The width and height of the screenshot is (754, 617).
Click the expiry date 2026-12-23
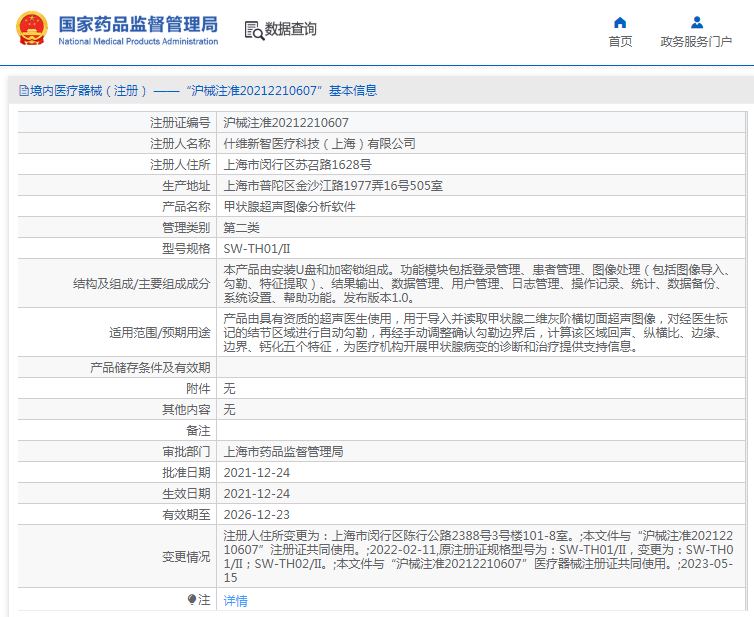point(257,514)
